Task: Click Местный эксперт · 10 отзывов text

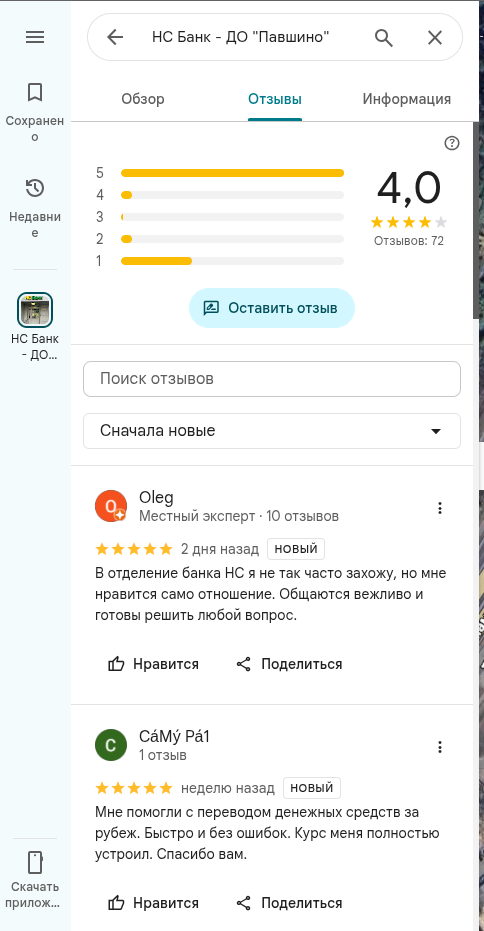Action: [239, 516]
